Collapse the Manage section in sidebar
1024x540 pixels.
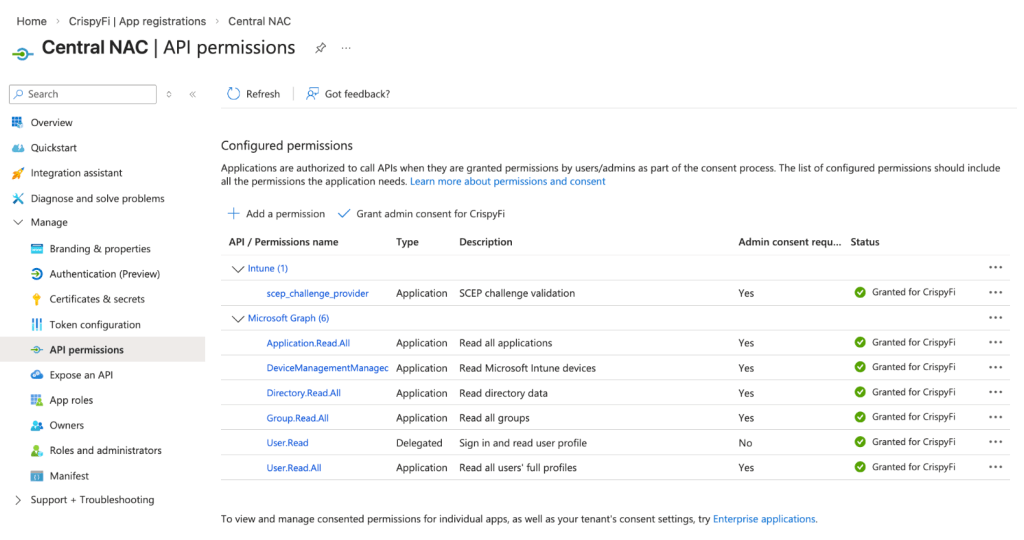tap(18, 223)
